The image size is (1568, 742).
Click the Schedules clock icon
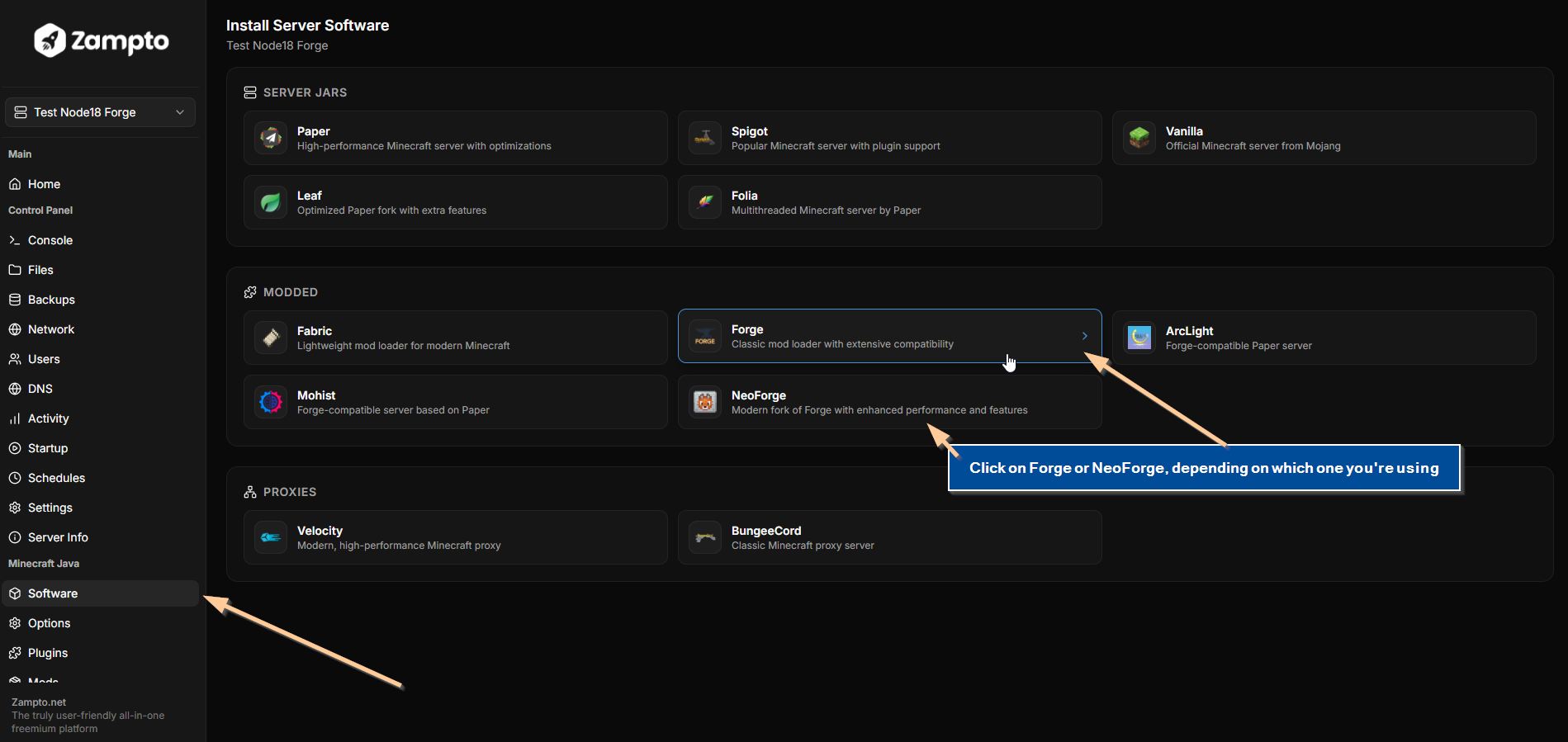15,478
